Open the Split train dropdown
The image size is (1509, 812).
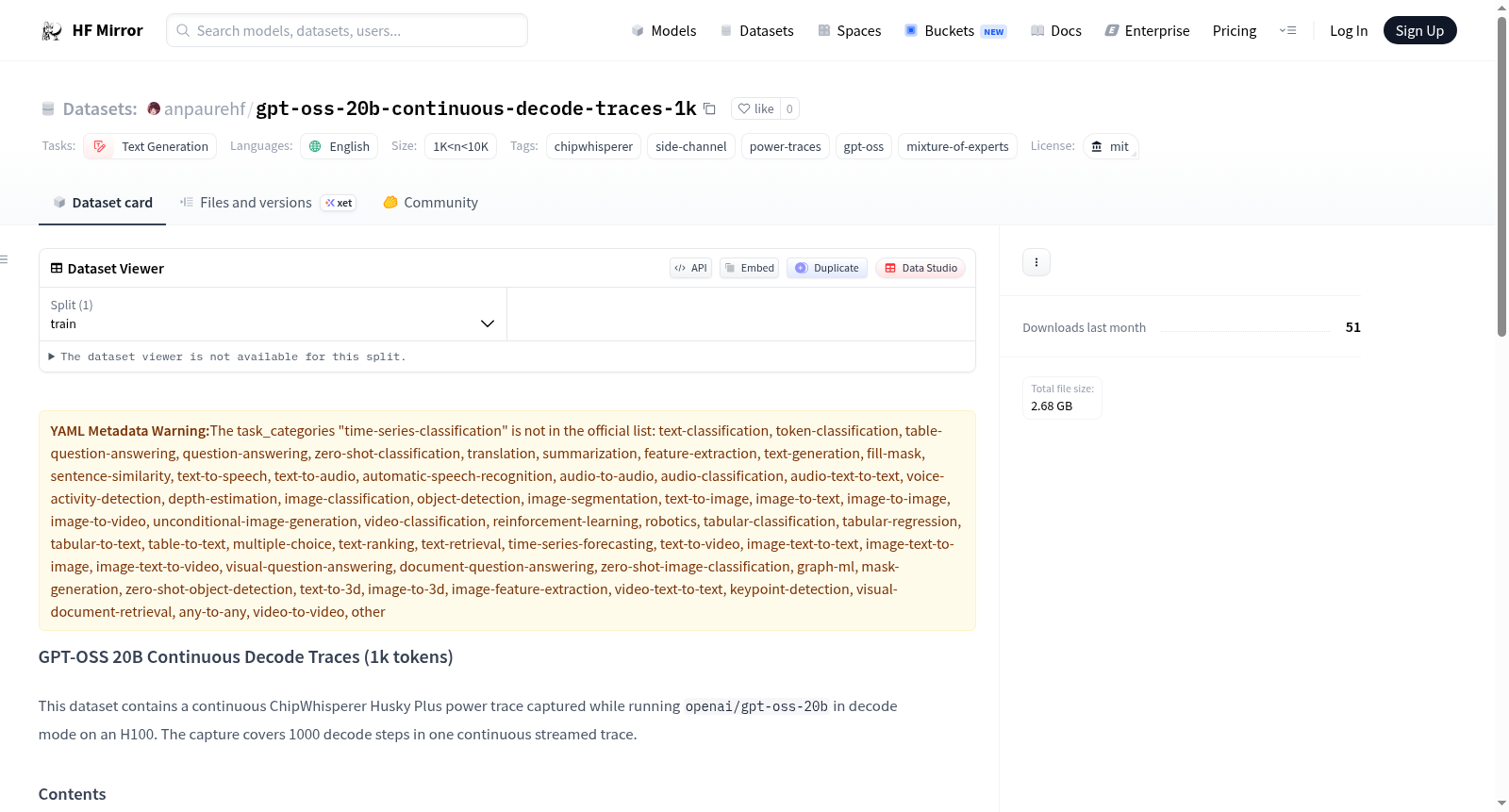pyautogui.click(x=273, y=314)
